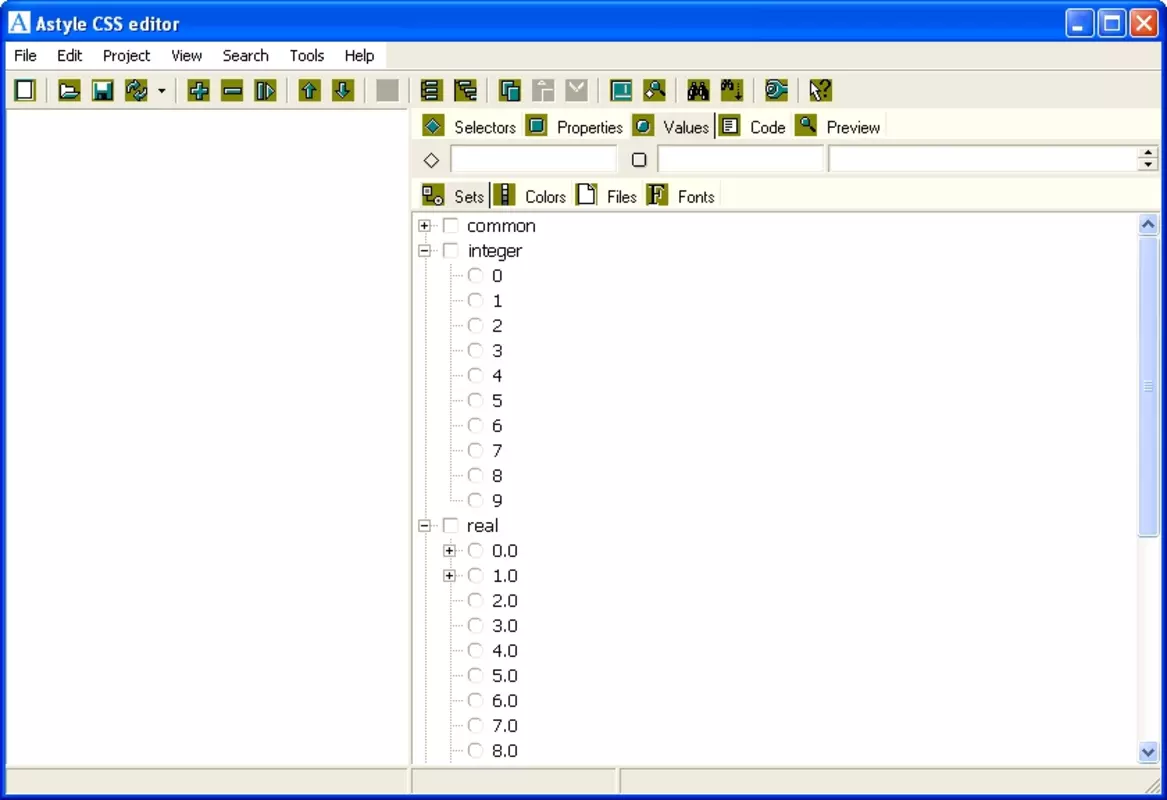
Task: Select radio button for real 2.0
Action: 476,601
